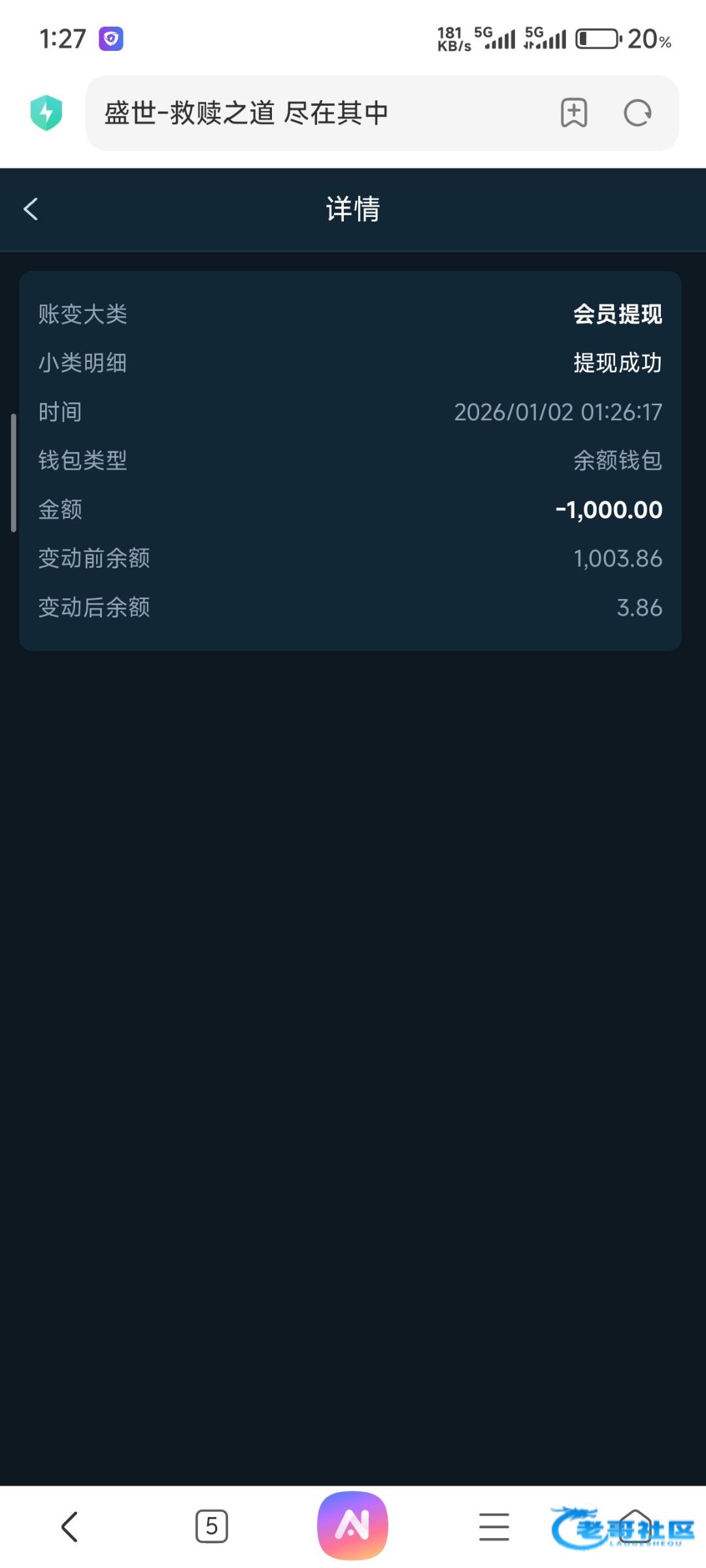Viewport: 706px width, 1568px height.
Task: Reload the page with refresh icon
Action: [x=637, y=113]
